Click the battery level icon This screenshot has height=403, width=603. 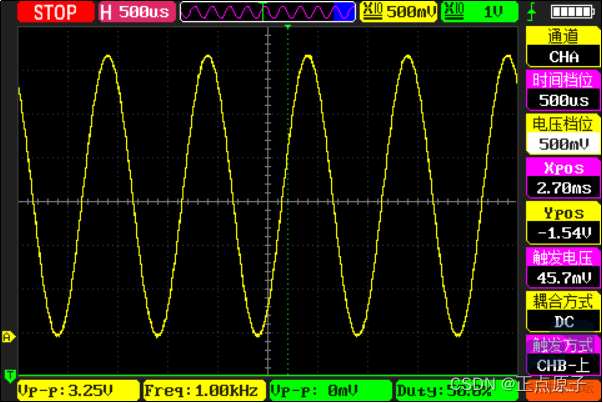(x=573, y=12)
